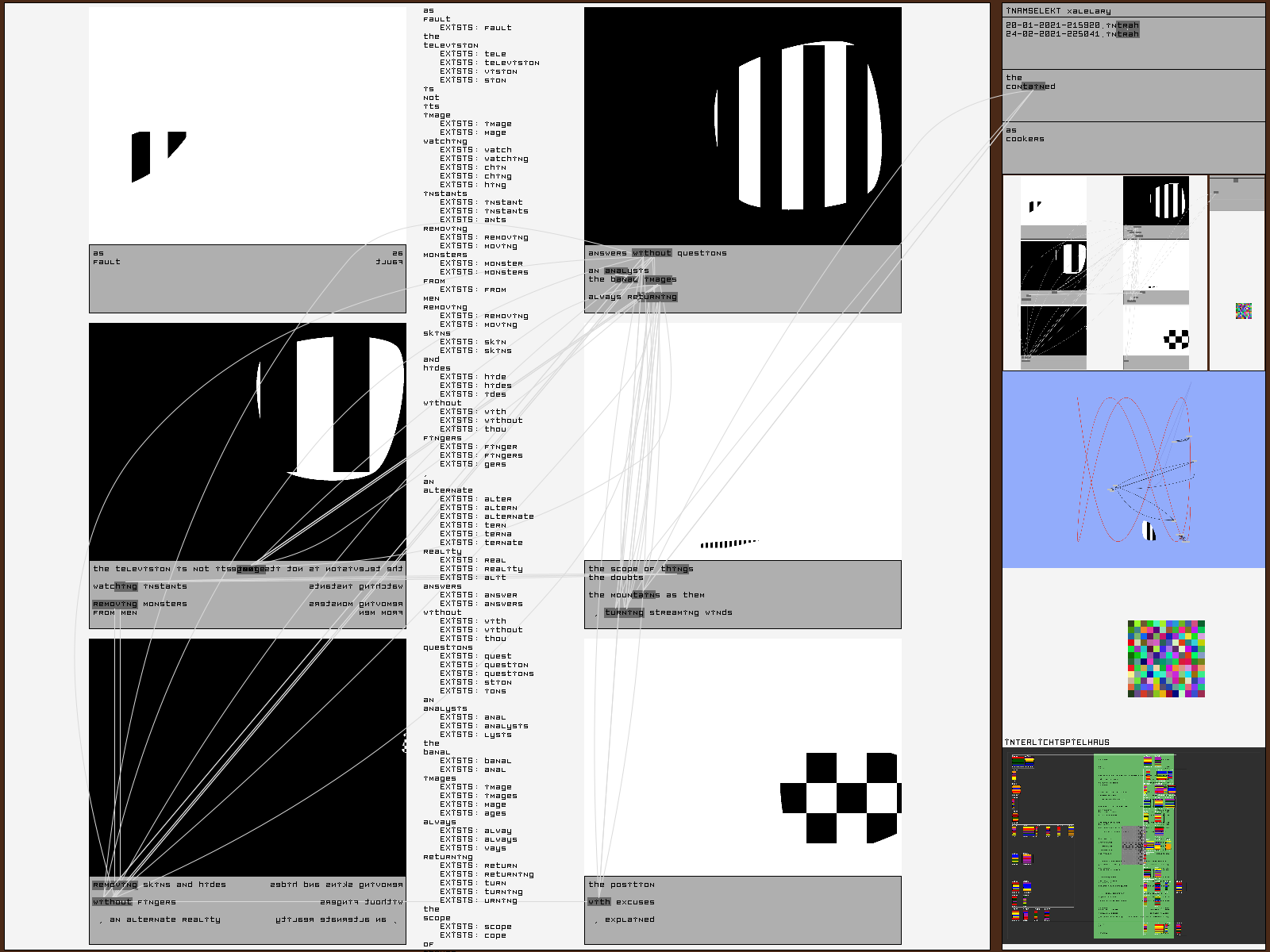1270x952 pixels.
Task: Select highlighted word 'contained' in side panel
Action: (x=1030, y=86)
